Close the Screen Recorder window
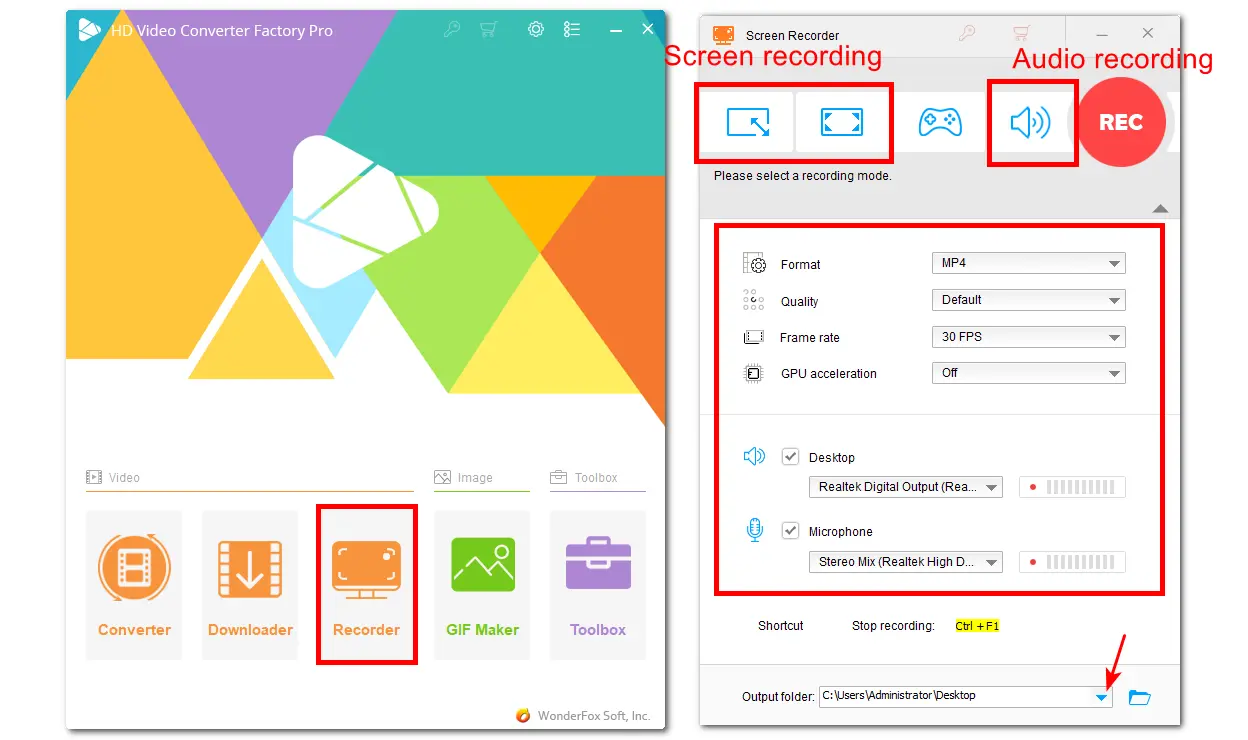 pos(1148,33)
